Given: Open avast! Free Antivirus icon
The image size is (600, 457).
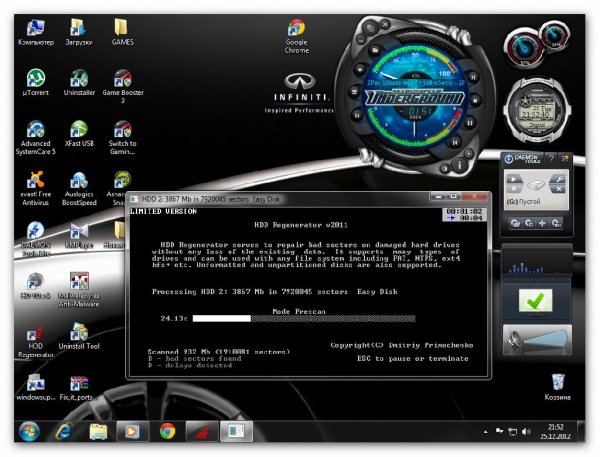Looking at the screenshot, I should coord(36,188).
